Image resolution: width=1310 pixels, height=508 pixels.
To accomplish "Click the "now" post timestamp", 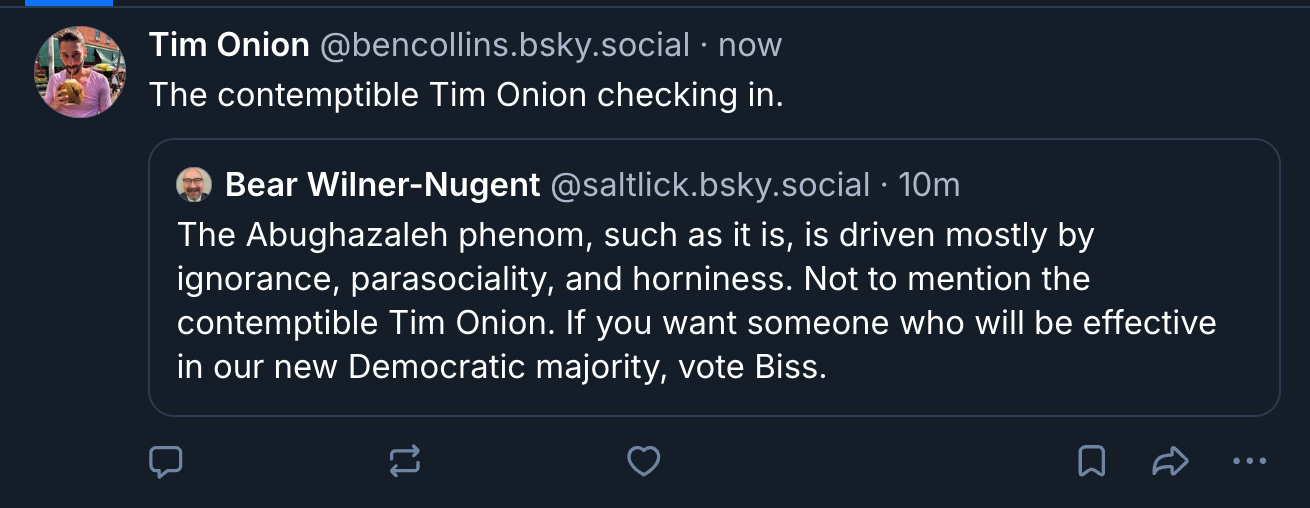I will coord(750,45).
